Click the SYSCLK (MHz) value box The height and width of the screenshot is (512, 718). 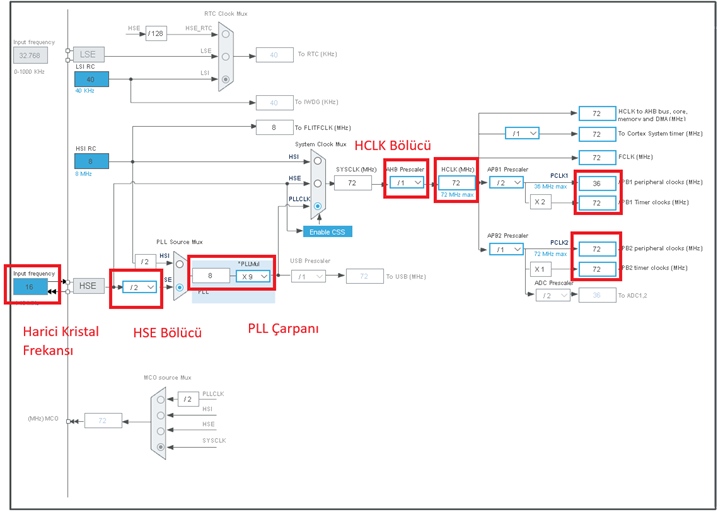pos(352,183)
